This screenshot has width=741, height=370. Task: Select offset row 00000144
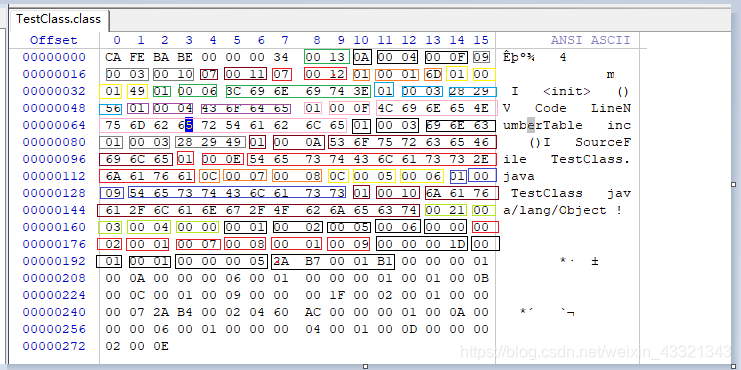[54, 210]
